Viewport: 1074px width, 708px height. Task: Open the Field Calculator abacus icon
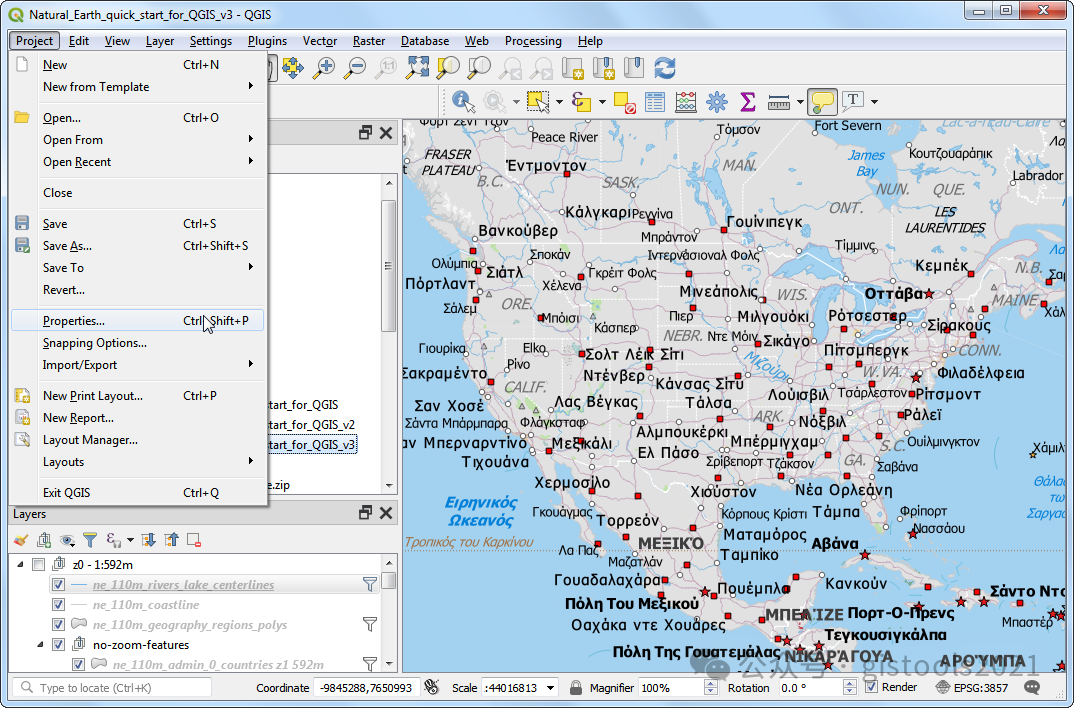click(x=686, y=102)
